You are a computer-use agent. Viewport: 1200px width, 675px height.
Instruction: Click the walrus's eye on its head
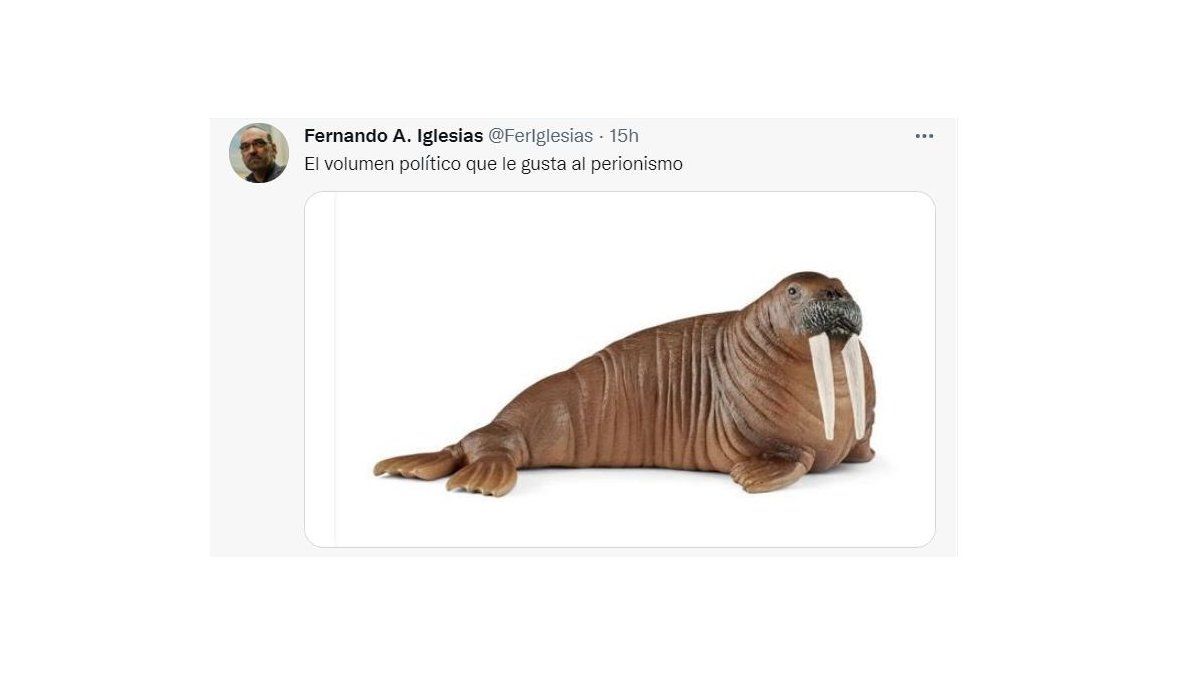pyautogui.click(x=793, y=291)
